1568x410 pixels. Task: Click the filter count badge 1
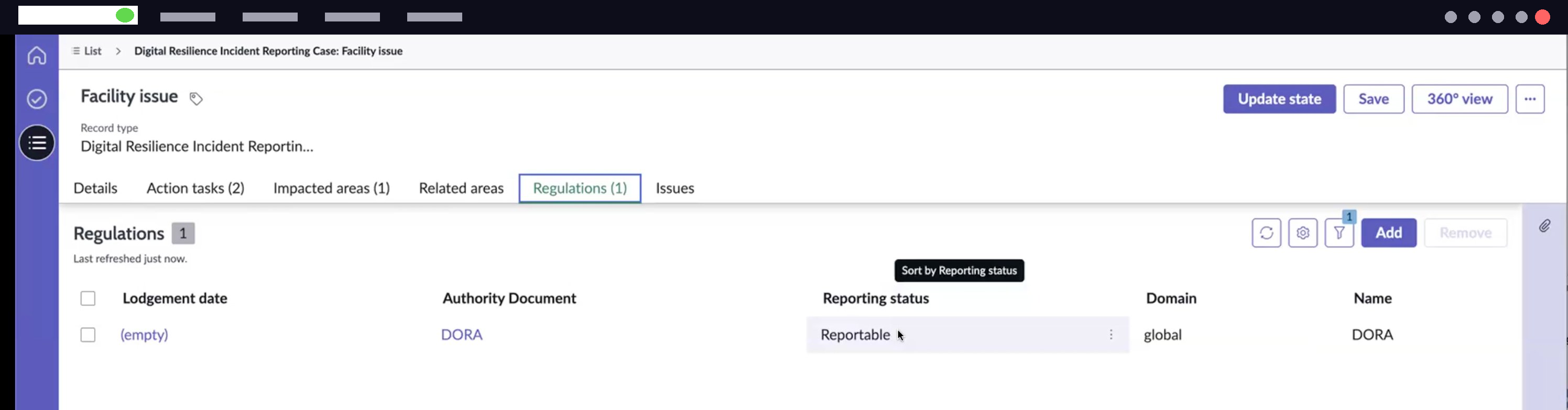pos(1349,217)
